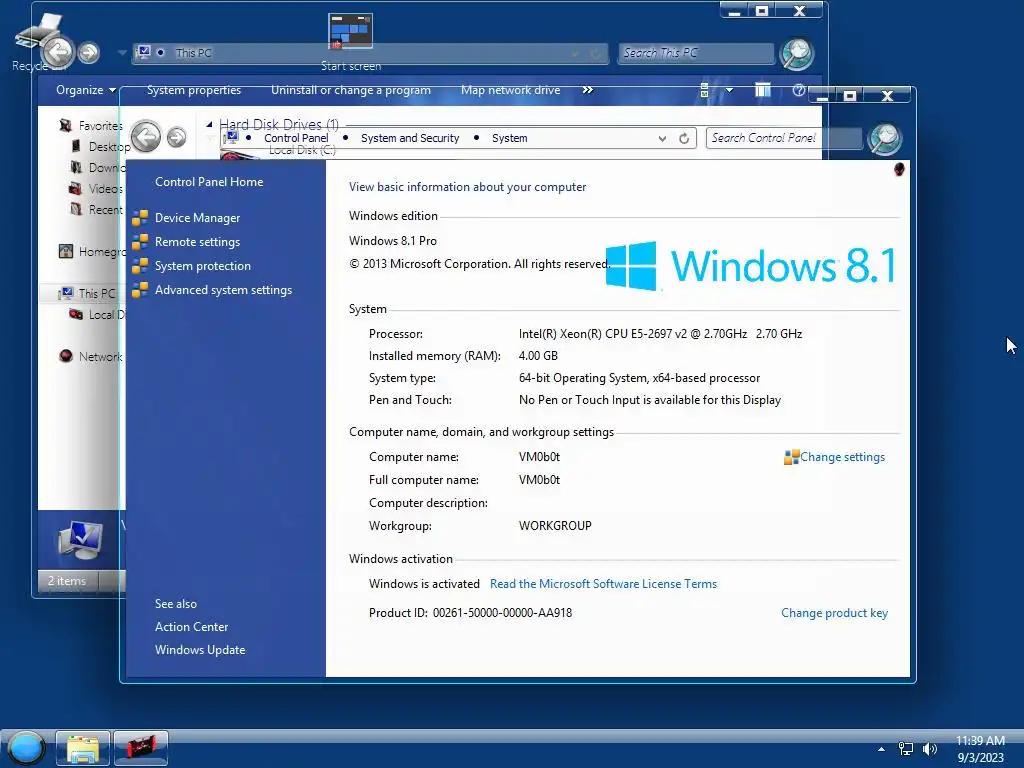The width and height of the screenshot is (1024, 768).
Task: Click Back arrow in This PC window
Action: coord(58,51)
